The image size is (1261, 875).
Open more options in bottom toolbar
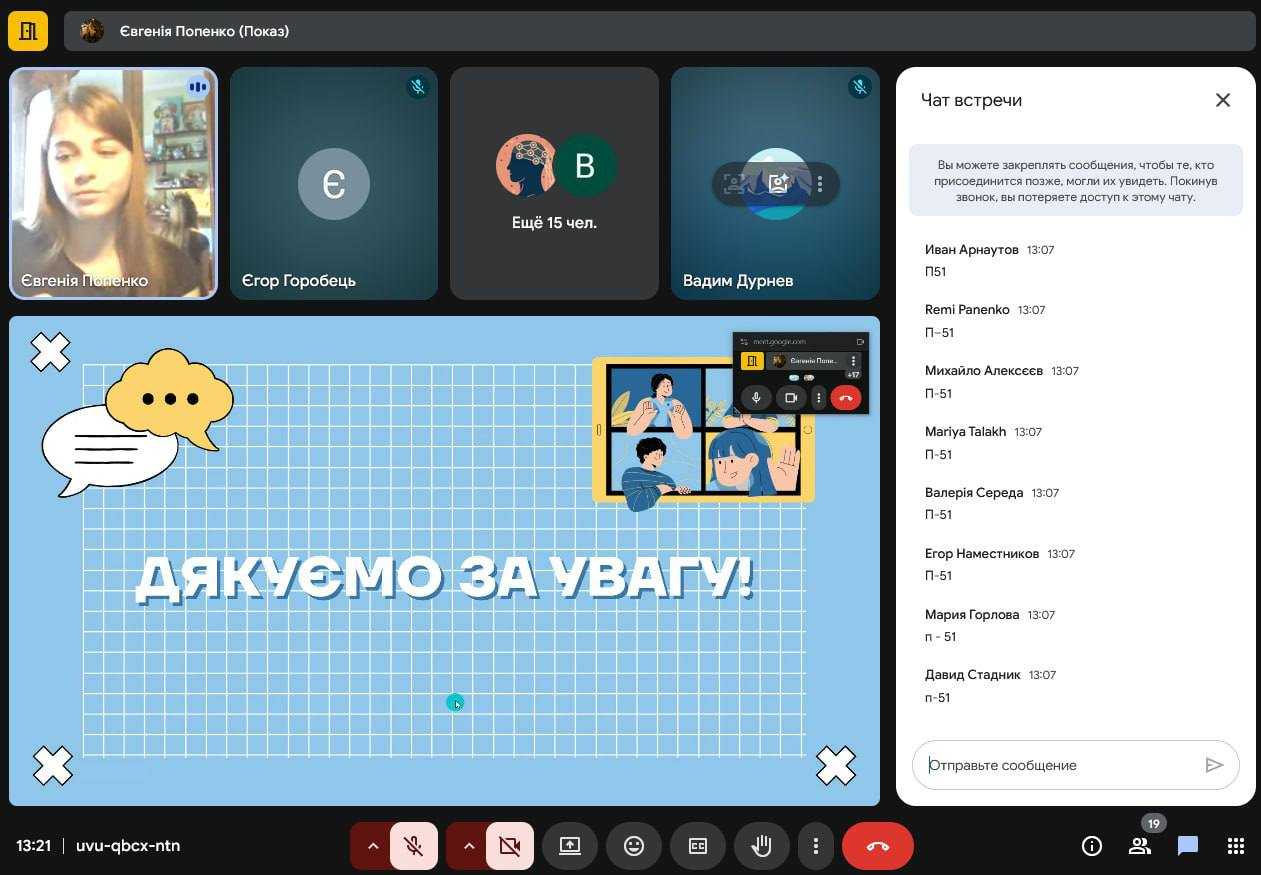pyautogui.click(x=816, y=846)
